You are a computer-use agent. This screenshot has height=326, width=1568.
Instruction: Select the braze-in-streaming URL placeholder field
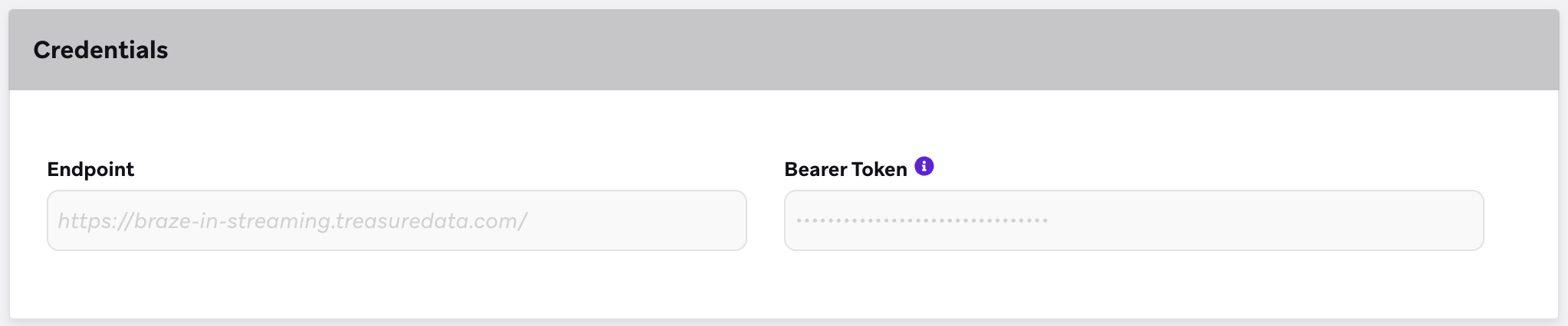[396, 220]
